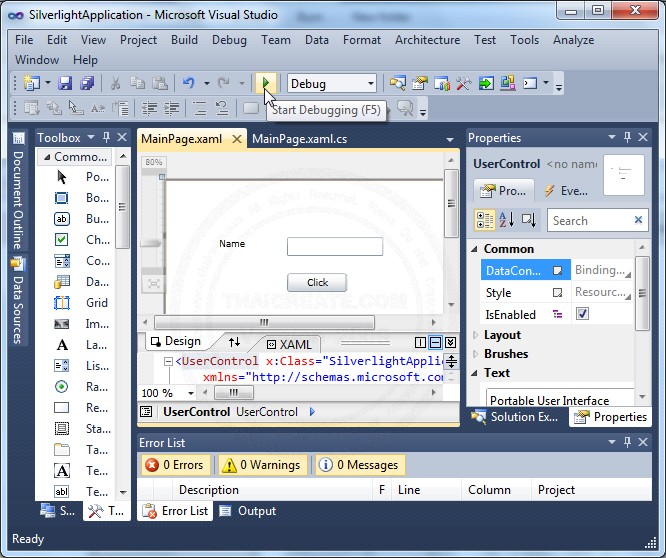Collapse the XAML pane toggle
Screen dimensions: 666x558
click(x=451, y=342)
